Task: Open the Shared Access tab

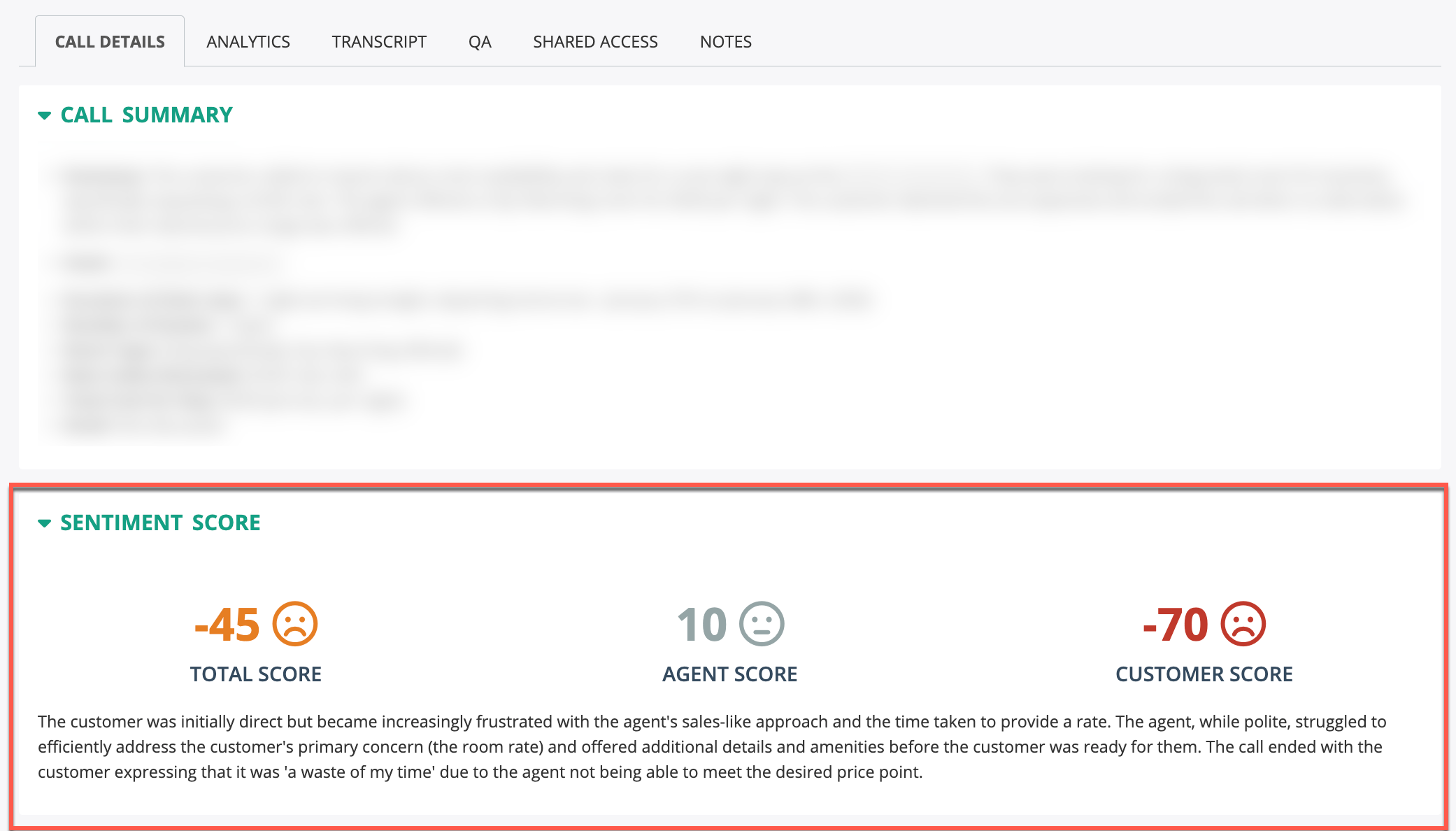Action: (x=595, y=42)
